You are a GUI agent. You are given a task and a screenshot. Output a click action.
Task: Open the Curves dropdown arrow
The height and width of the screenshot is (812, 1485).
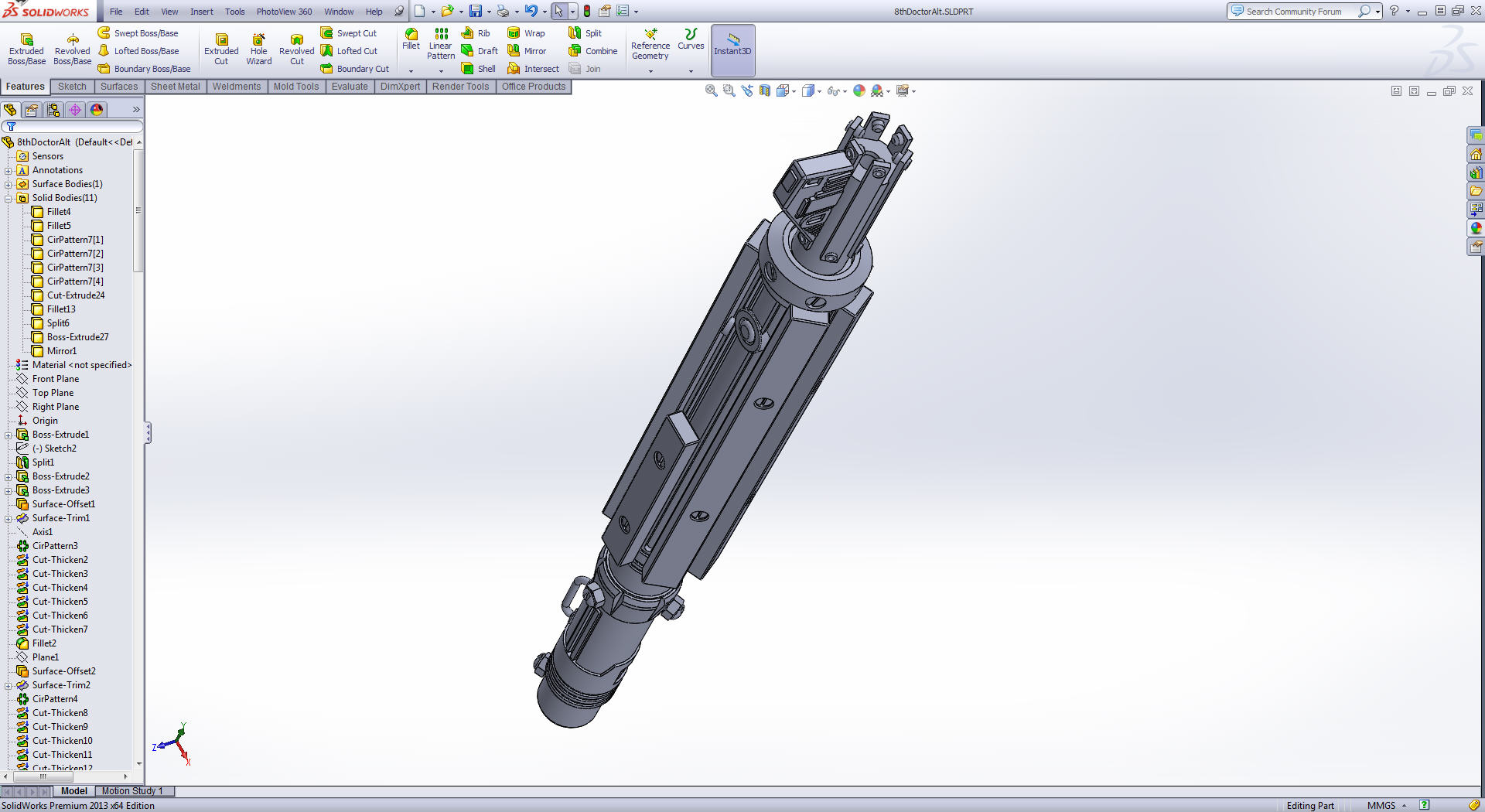click(x=691, y=71)
